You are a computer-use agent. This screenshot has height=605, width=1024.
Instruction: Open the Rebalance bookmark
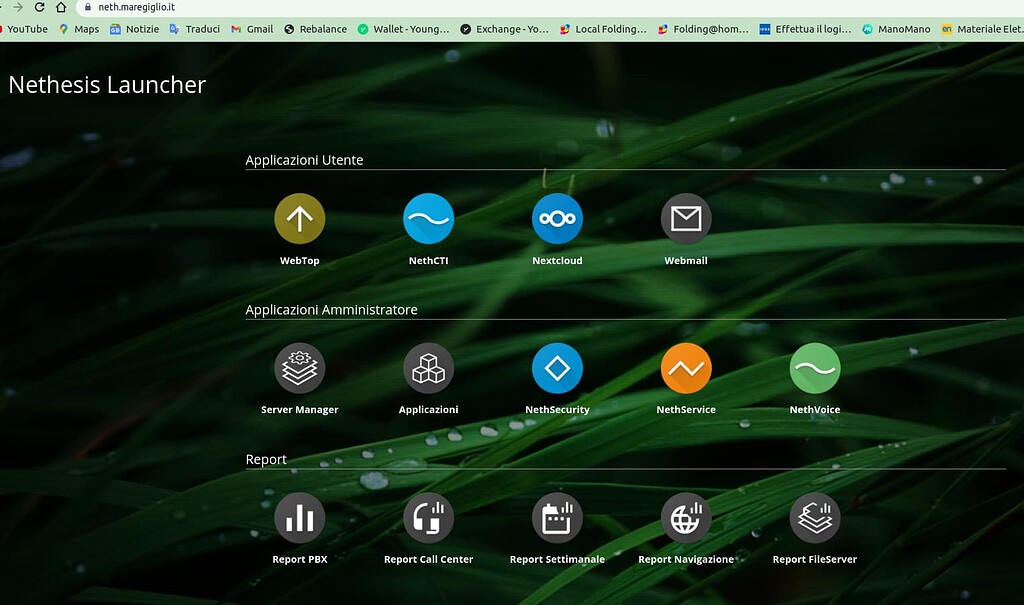pos(315,29)
